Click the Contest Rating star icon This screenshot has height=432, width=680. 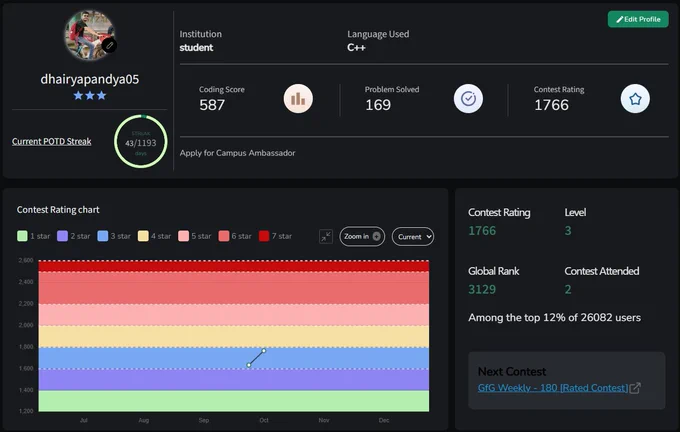pos(635,98)
